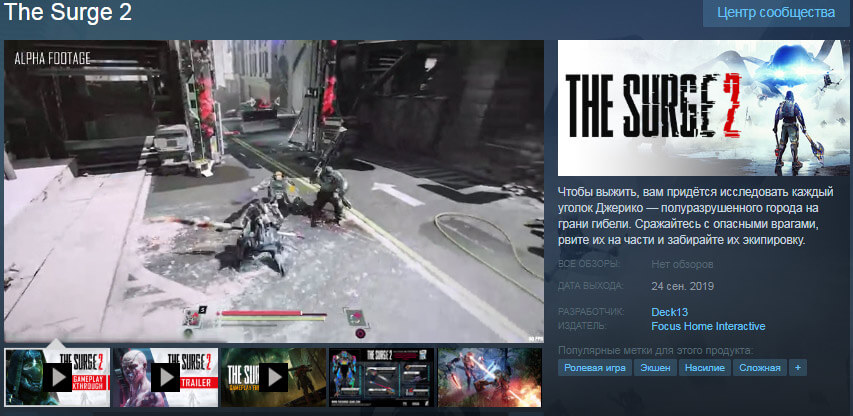Click the 'ДАТА ВЫХОДА:' label

click(x=591, y=285)
